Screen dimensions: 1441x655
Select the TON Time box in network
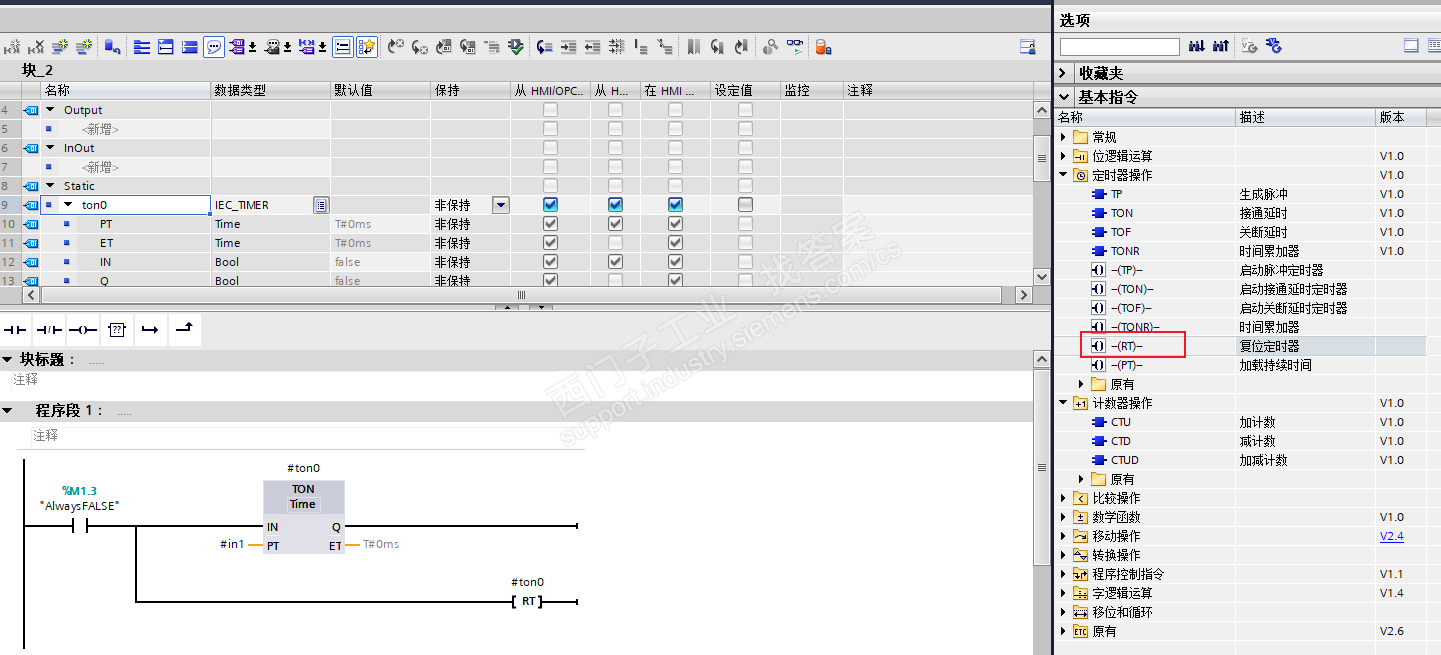click(303, 517)
